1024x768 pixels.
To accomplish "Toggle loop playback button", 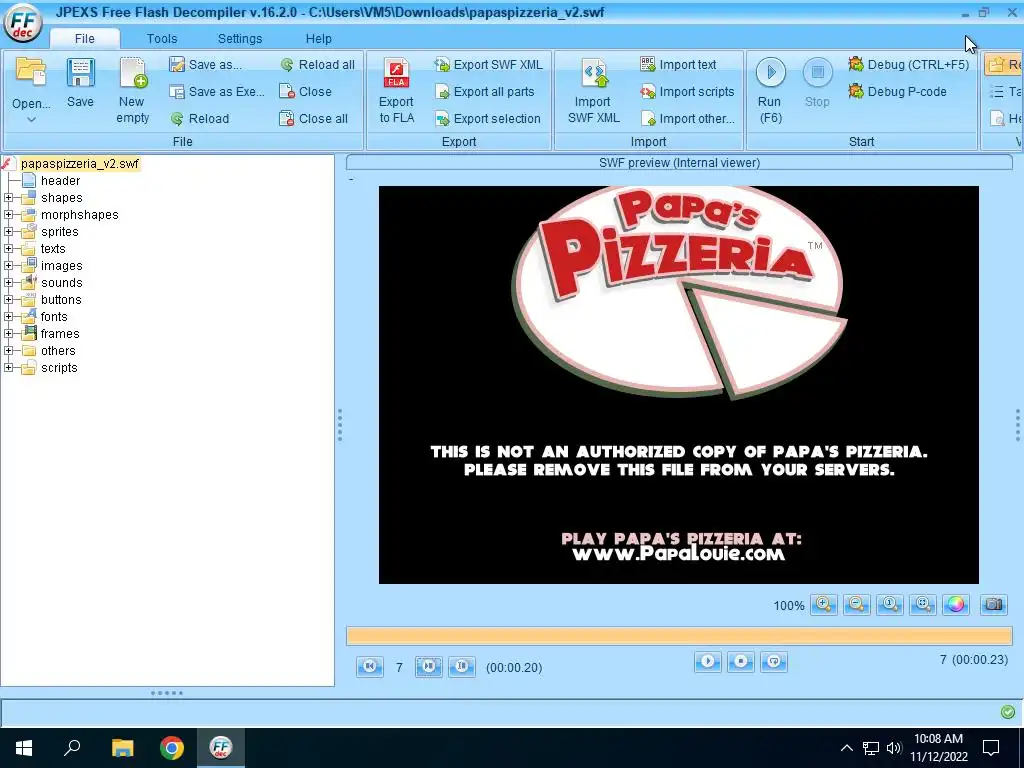I will pyautogui.click(x=774, y=662).
